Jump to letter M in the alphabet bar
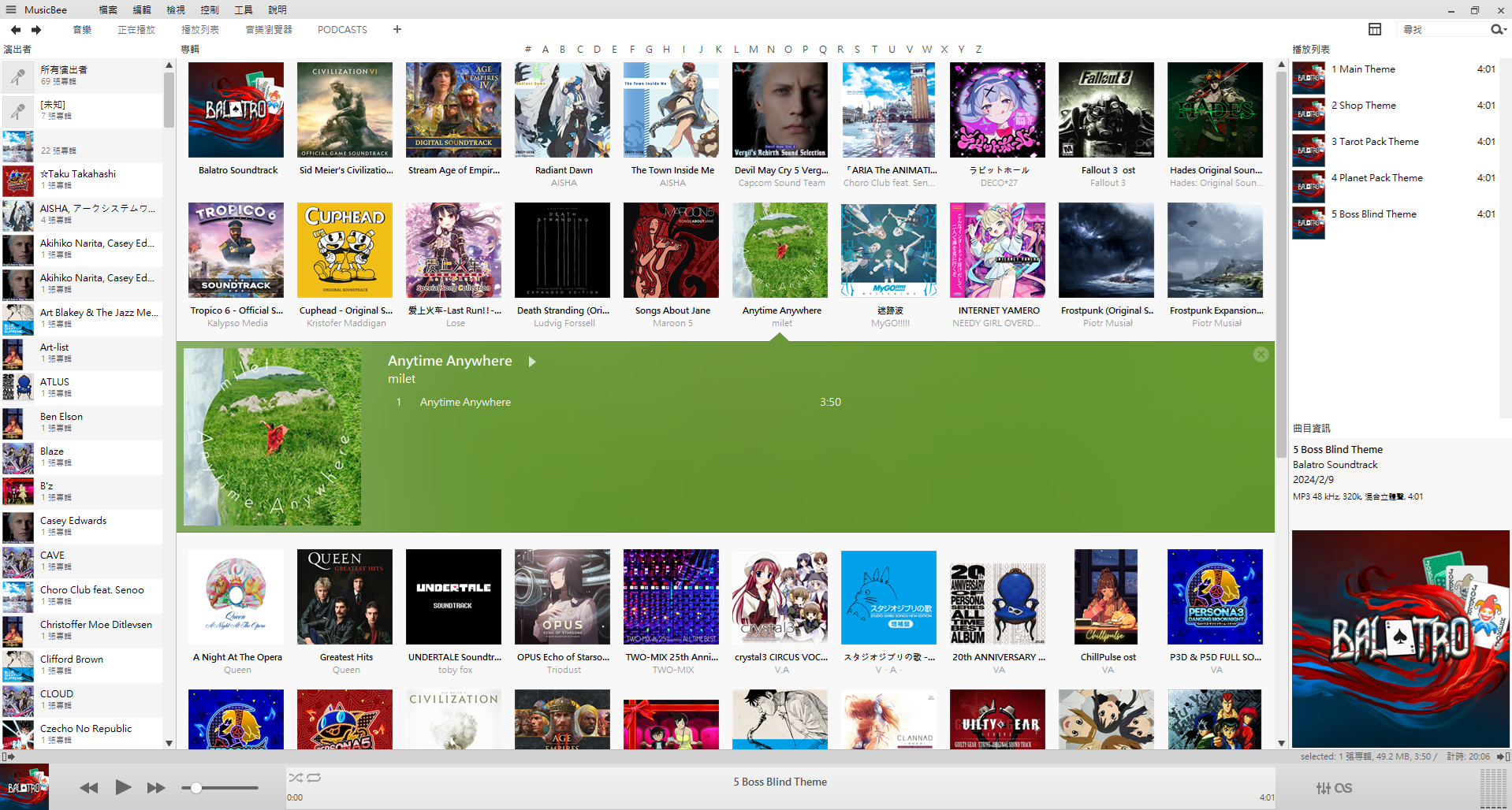The width and height of the screenshot is (1512, 810). click(753, 49)
